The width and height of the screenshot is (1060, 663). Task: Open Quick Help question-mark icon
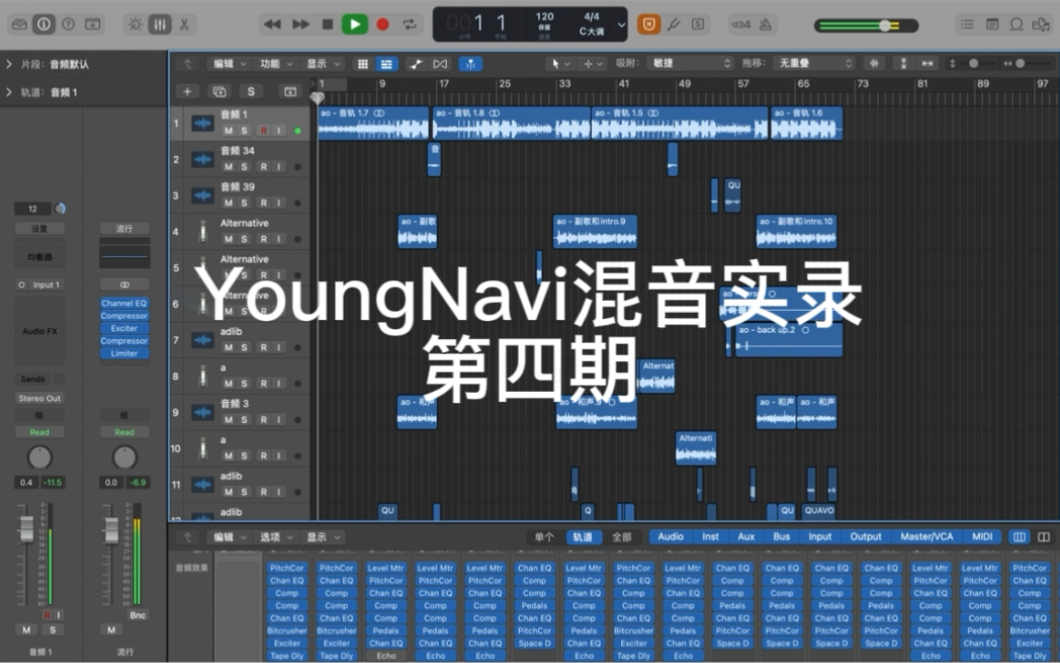[68, 24]
